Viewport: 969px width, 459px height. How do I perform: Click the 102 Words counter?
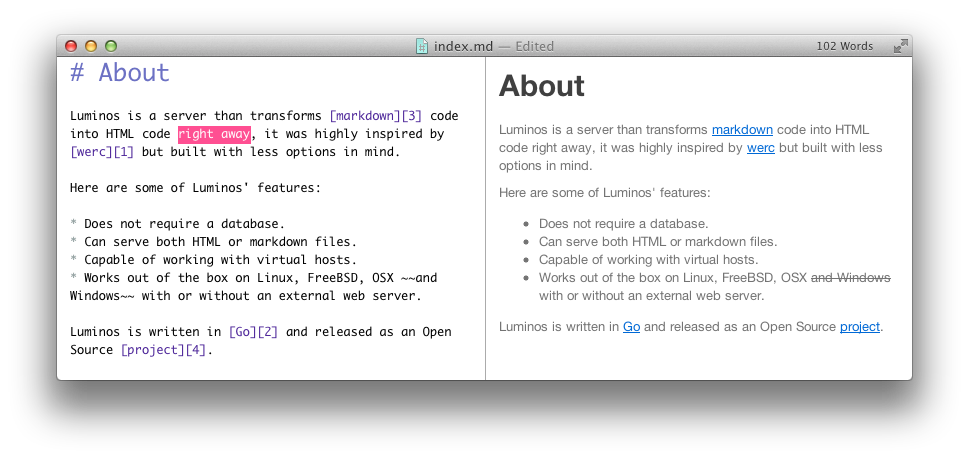[845, 46]
